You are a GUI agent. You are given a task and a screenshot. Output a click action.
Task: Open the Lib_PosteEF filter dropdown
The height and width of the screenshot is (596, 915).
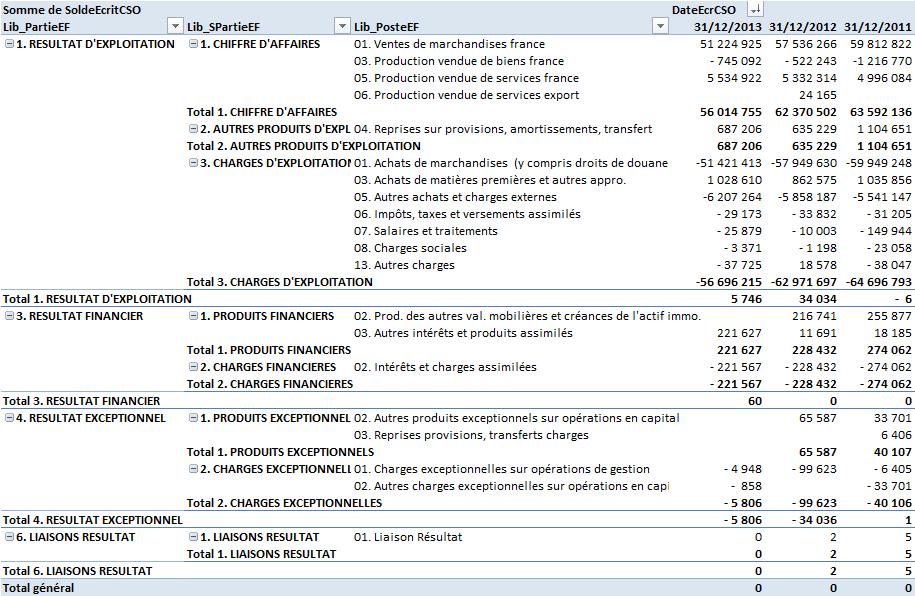pyautogui.click(x=660, y=26)
